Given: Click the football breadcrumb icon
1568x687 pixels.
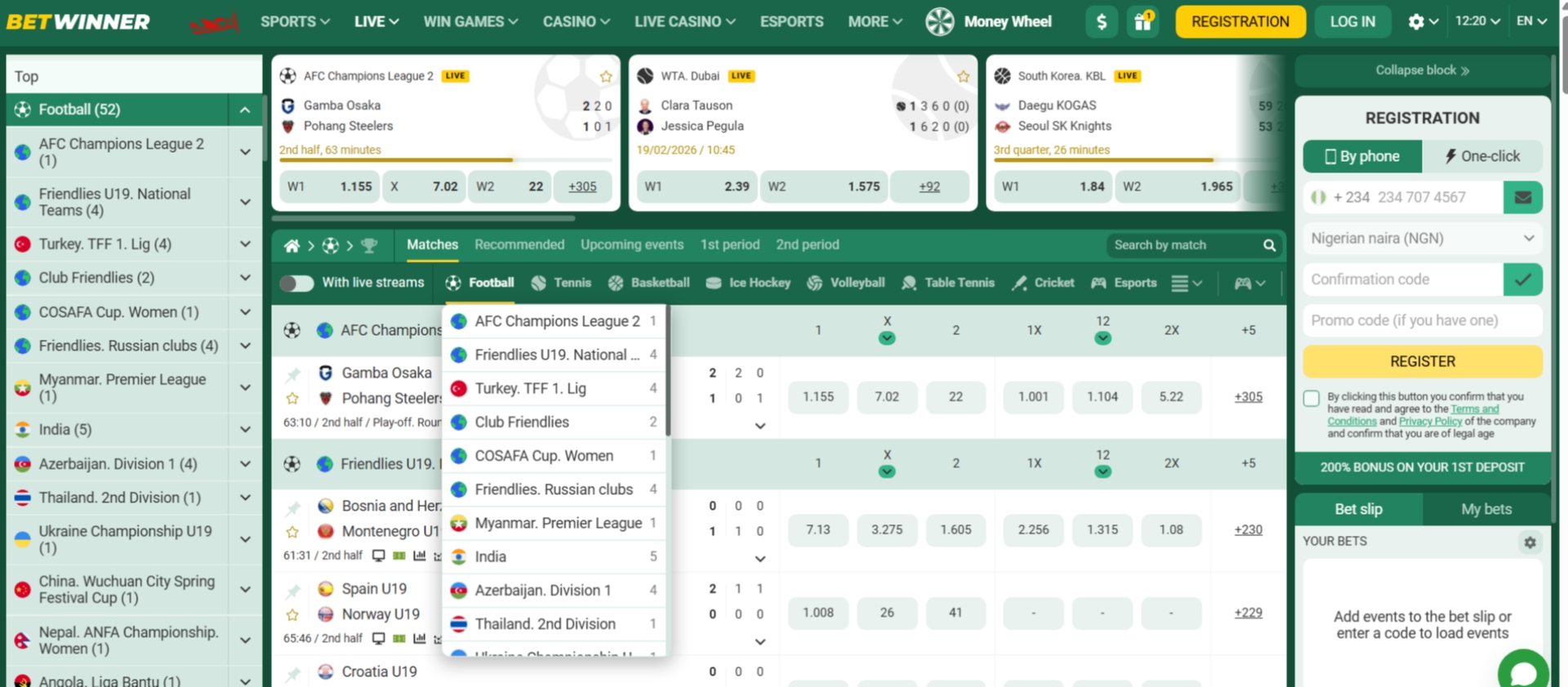Looking at the screenshot, I should click(330, 245).
